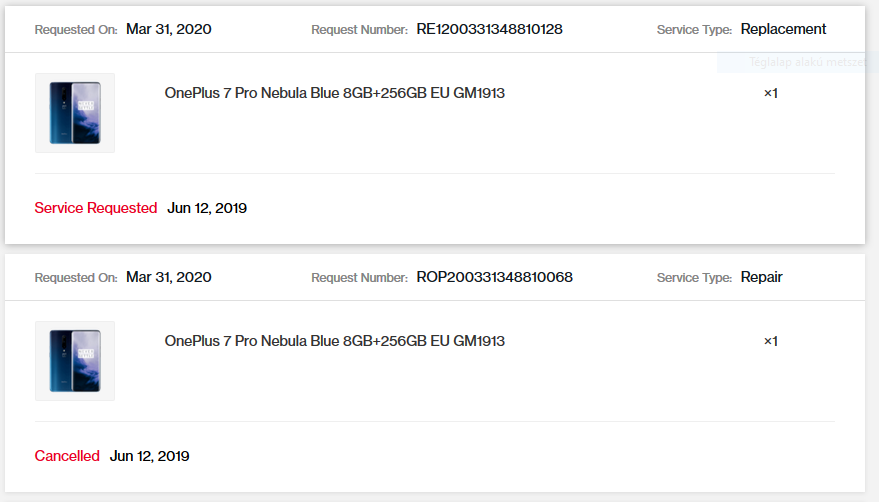This screenshot has height=502, width=879.
Task: Click the ×1 quantity in Replacement card
Action: pos(771,93)
